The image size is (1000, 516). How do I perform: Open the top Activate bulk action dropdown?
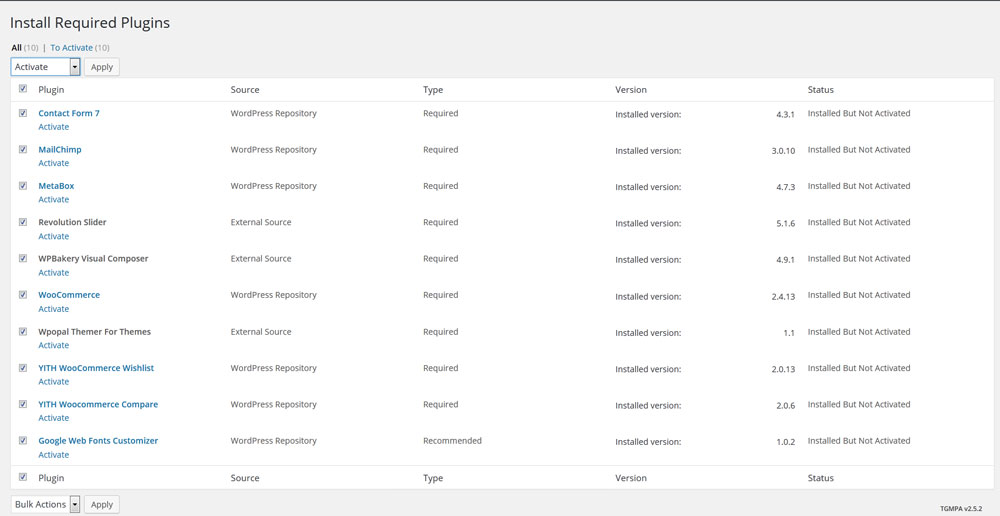point(45,67)
